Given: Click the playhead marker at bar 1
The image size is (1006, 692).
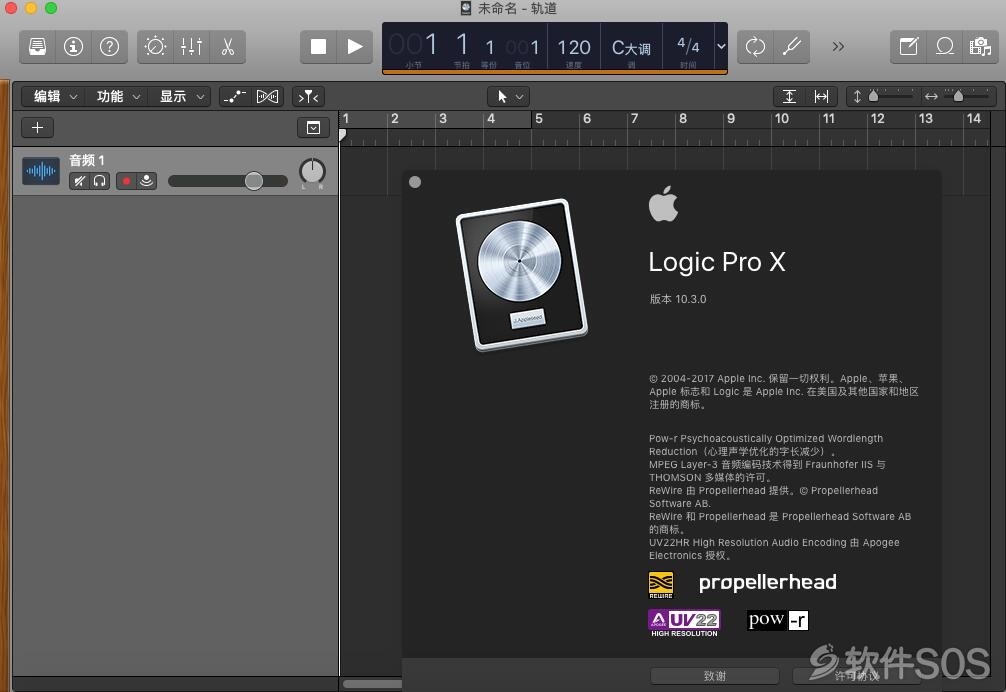Looking at the screenshot, I should coord(343,135).
